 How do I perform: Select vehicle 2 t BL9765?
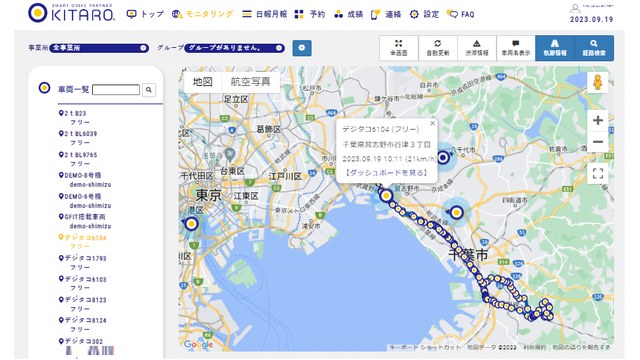point(78,155)
